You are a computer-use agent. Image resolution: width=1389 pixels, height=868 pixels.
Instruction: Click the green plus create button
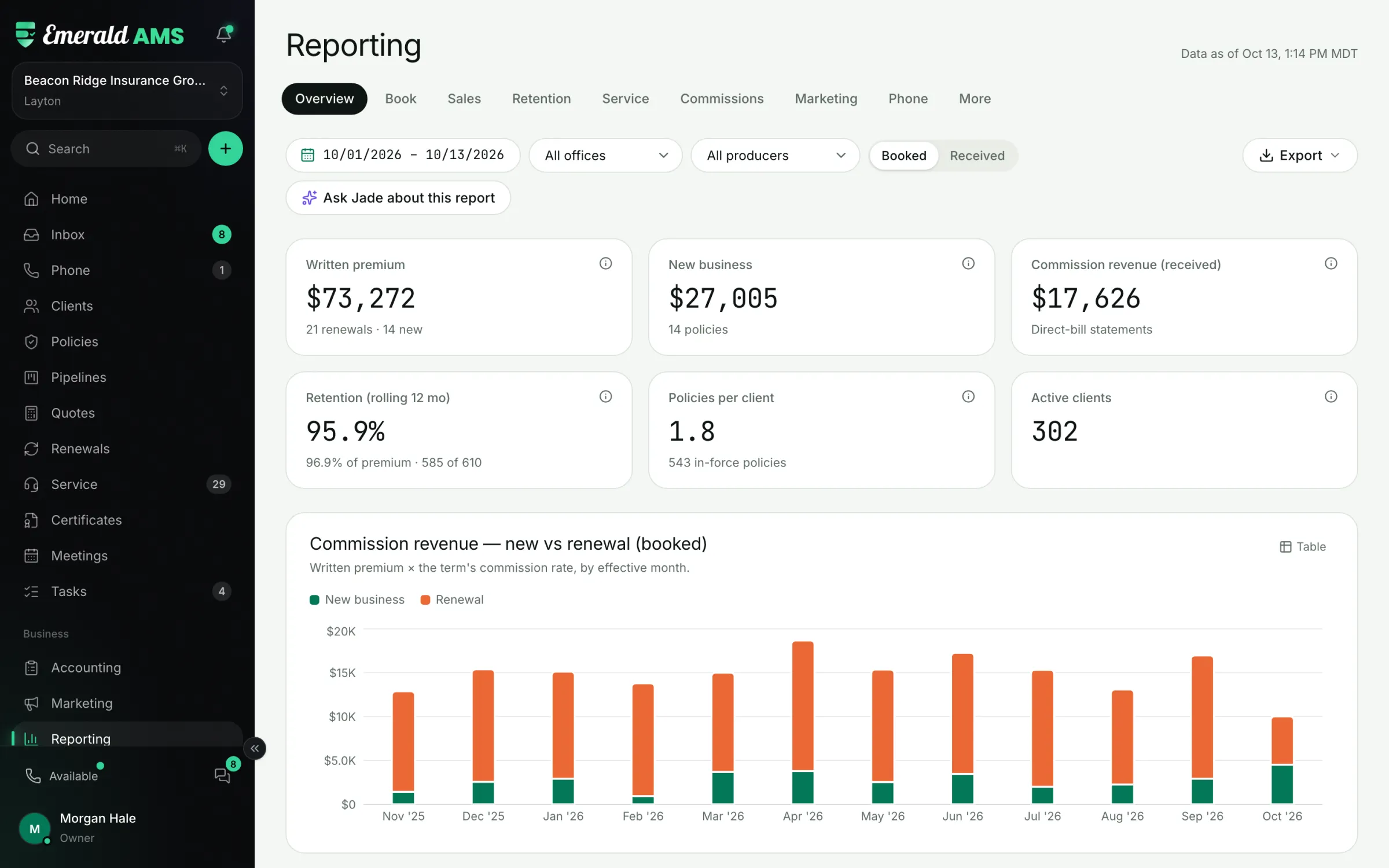coord(225,149)
